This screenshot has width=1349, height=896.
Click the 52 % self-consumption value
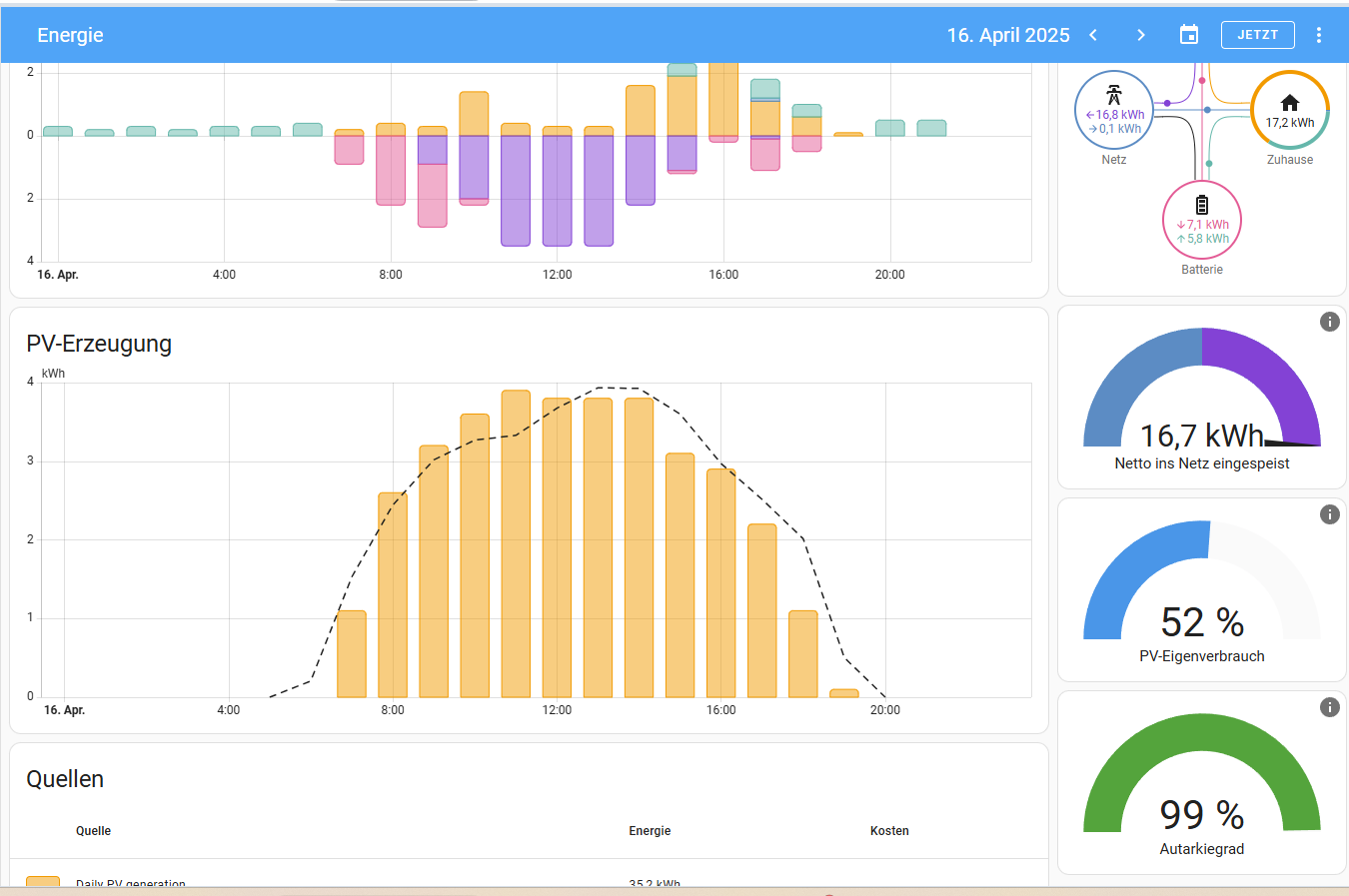[x=1202, y=622]
